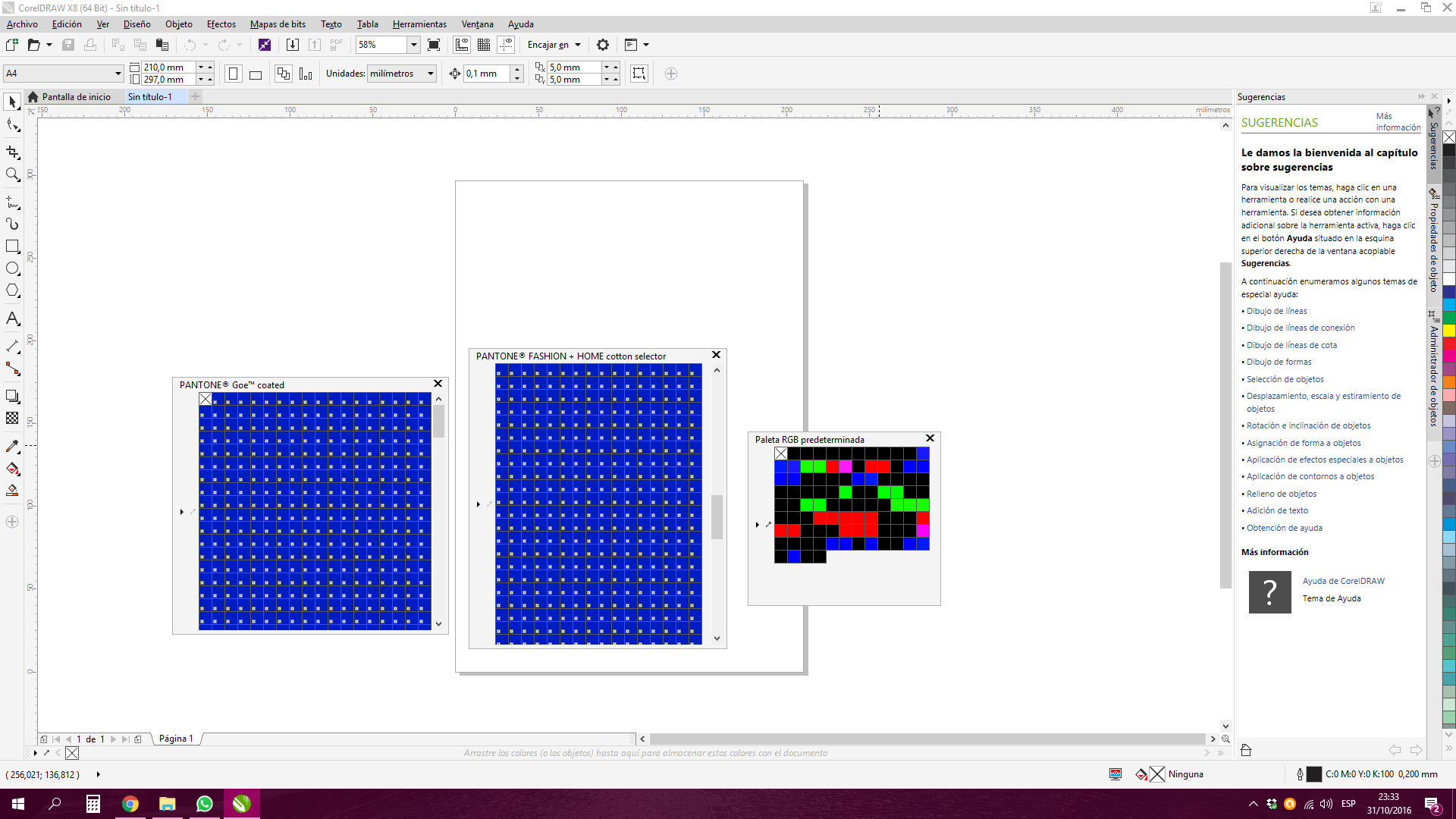Switch to Pantalla de inicio tab
This screenshot has width=1456, height=819.
point(69,96)
